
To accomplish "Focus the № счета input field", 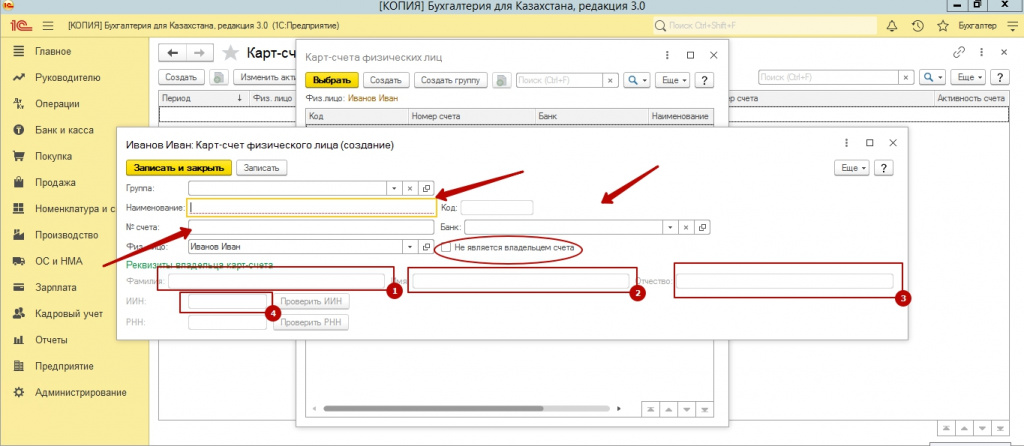I will 311,227.
